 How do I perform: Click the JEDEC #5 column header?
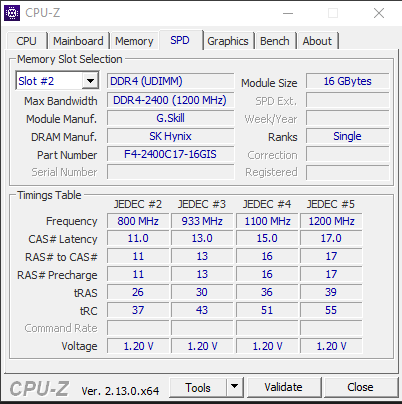[x=331, y=204]
